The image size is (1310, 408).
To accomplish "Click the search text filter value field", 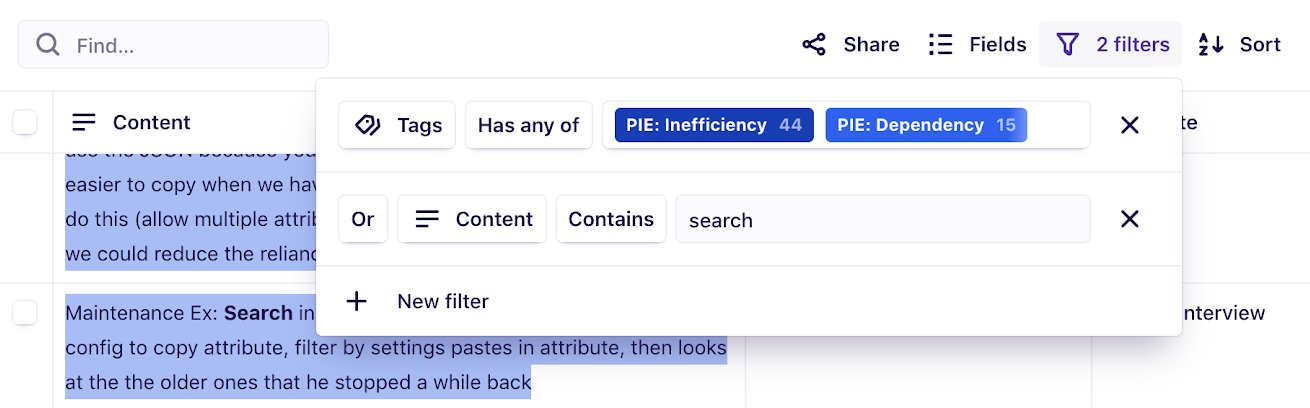I will tap(883, 219).
